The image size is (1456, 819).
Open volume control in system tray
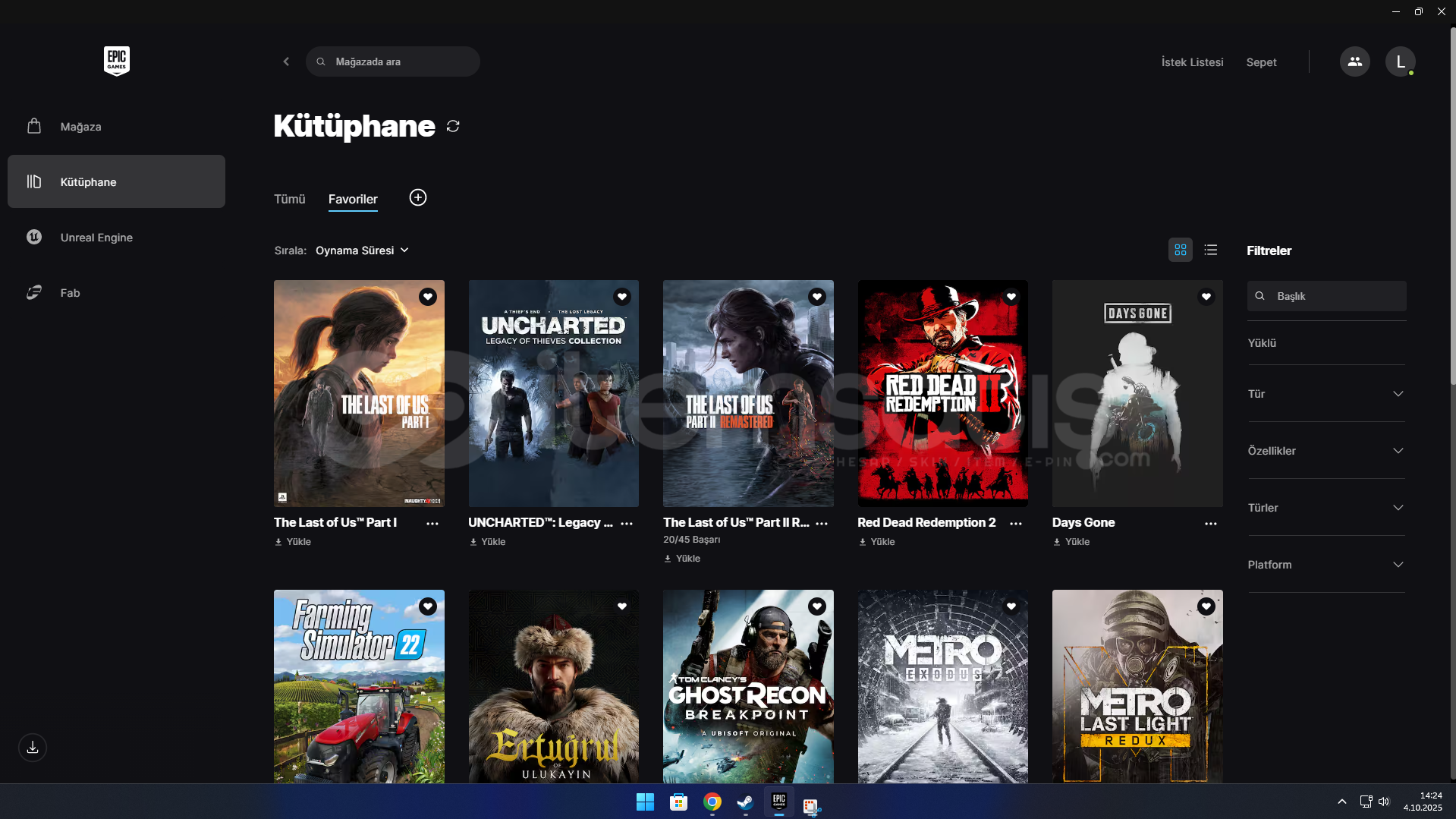point(1384,802)
